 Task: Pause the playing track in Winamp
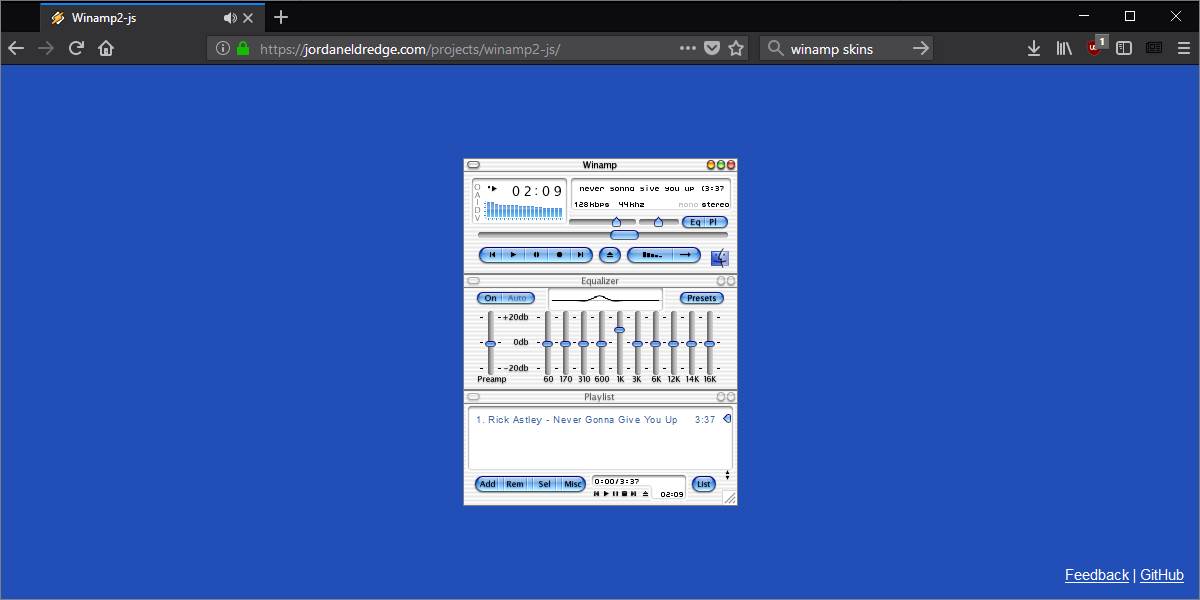536,255
